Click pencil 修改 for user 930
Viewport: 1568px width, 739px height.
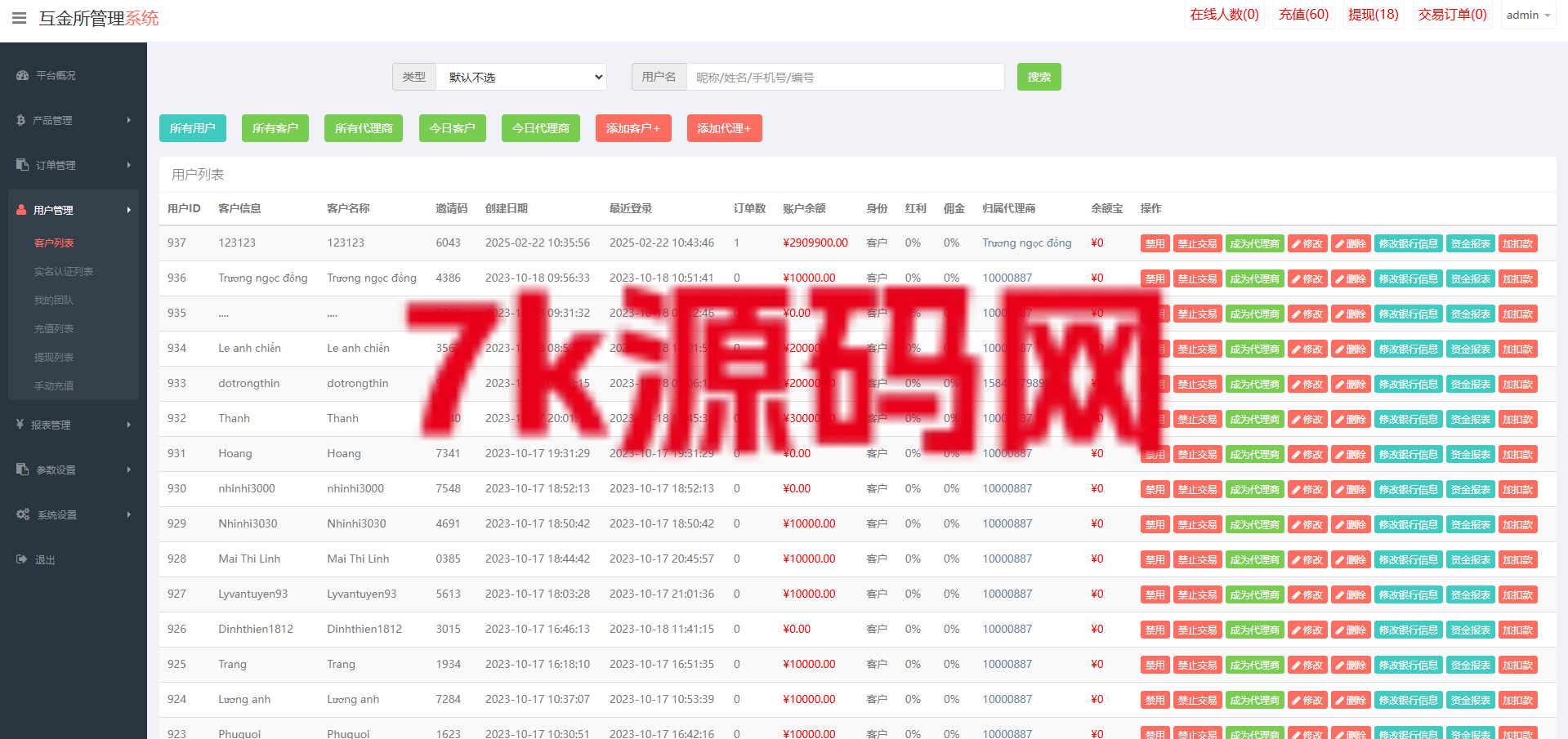(x=1307, y=489)
